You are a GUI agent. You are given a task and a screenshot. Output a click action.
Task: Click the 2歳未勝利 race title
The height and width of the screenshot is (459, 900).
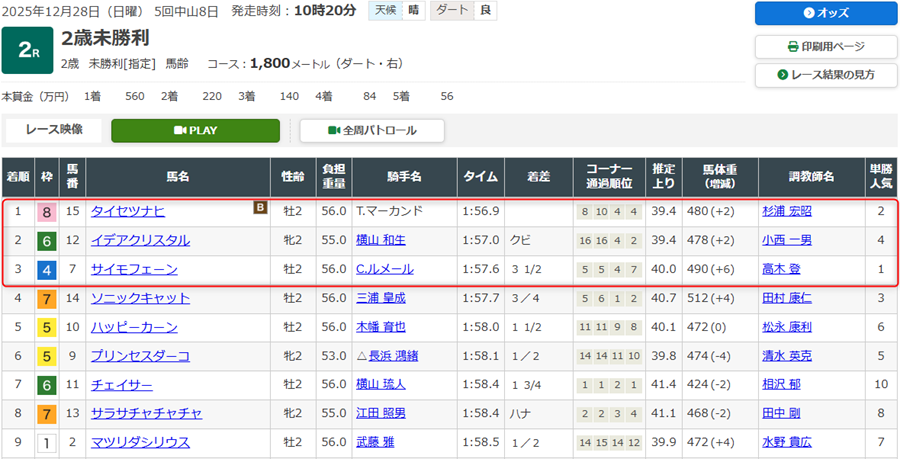tap(105, 38)
